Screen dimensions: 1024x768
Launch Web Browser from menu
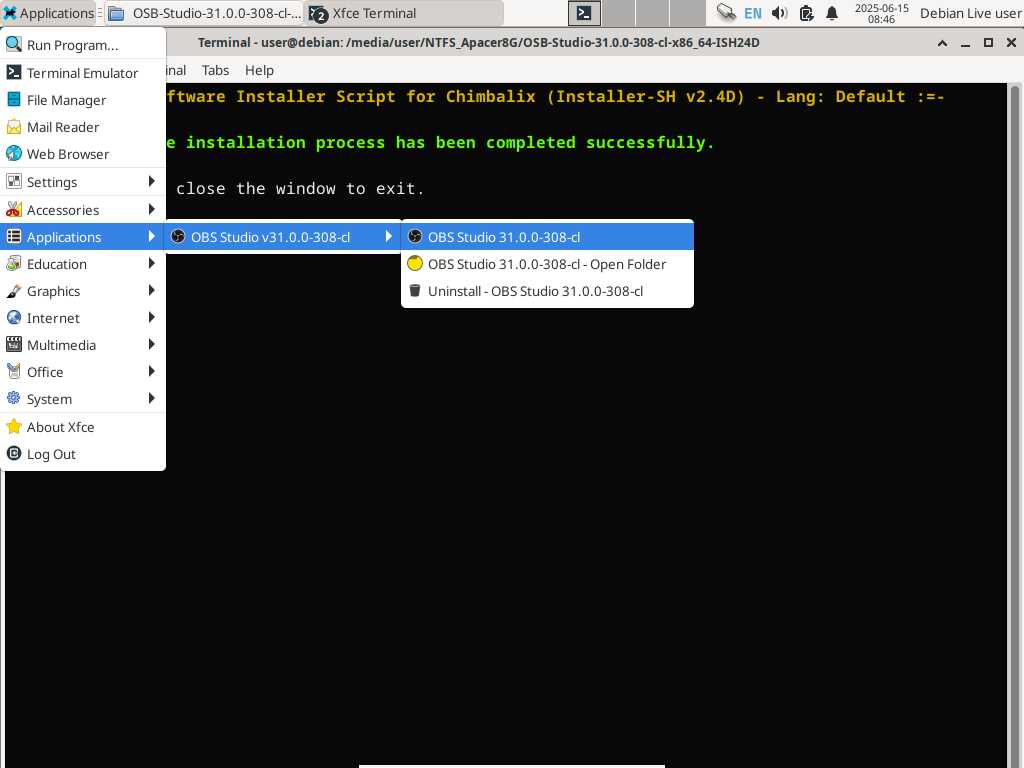83,154
